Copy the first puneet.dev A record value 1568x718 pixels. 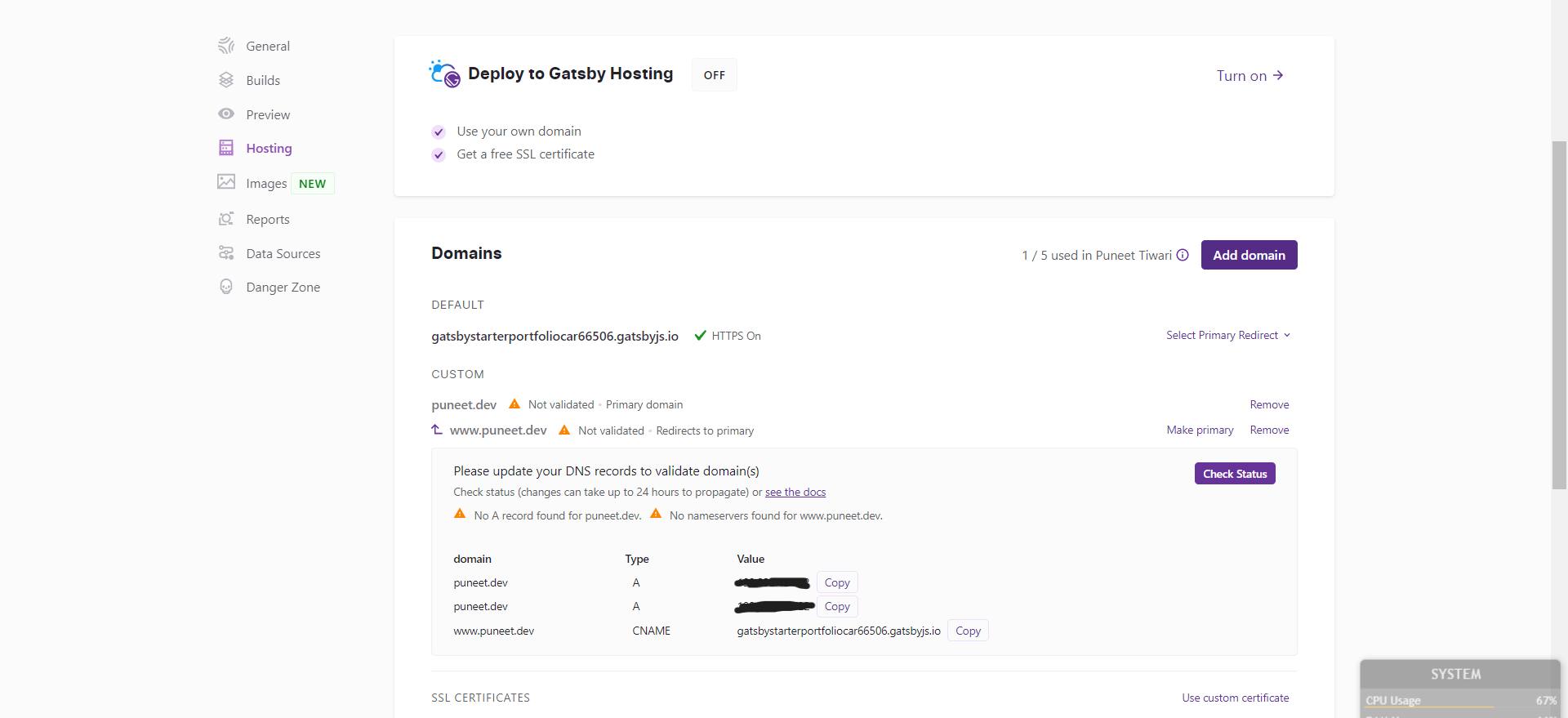[837, 583]
